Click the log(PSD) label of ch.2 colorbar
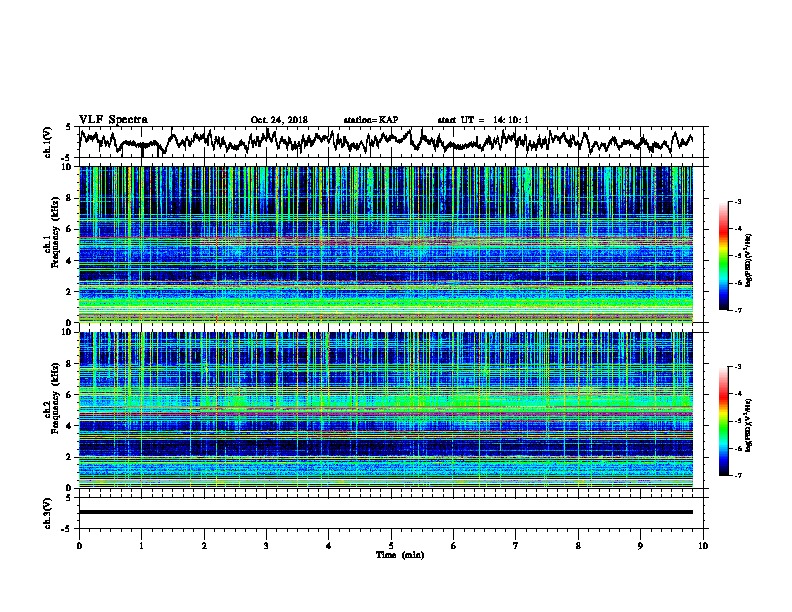 tap(749, 425)
